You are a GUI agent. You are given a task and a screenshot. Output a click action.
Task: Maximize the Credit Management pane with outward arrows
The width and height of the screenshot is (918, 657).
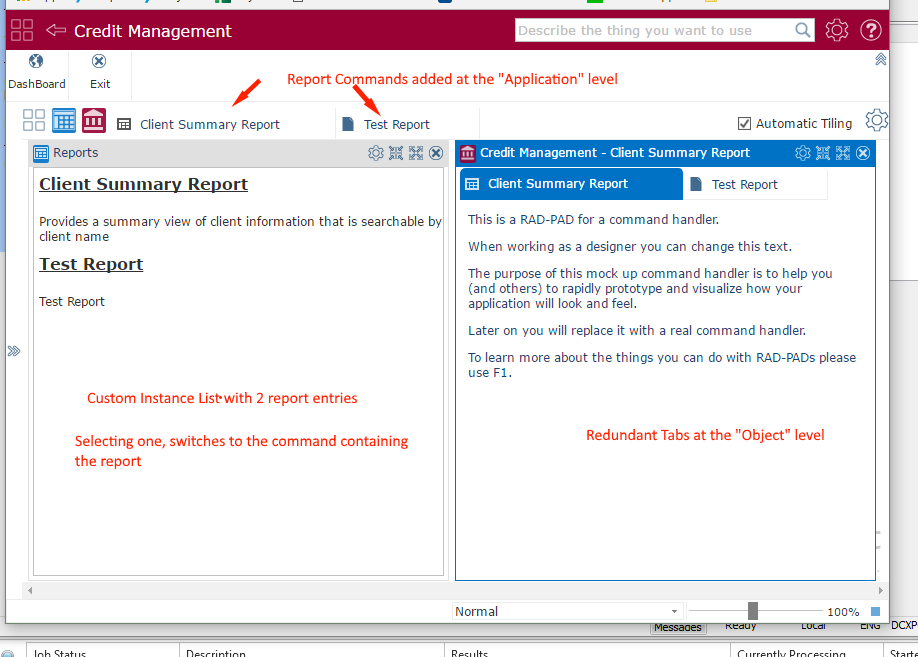843,153
